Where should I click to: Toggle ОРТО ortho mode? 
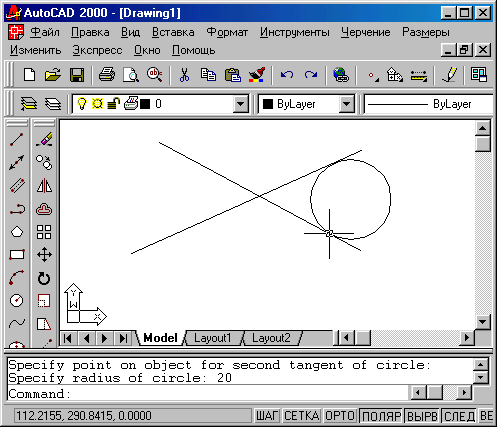[x=340, y=416]
